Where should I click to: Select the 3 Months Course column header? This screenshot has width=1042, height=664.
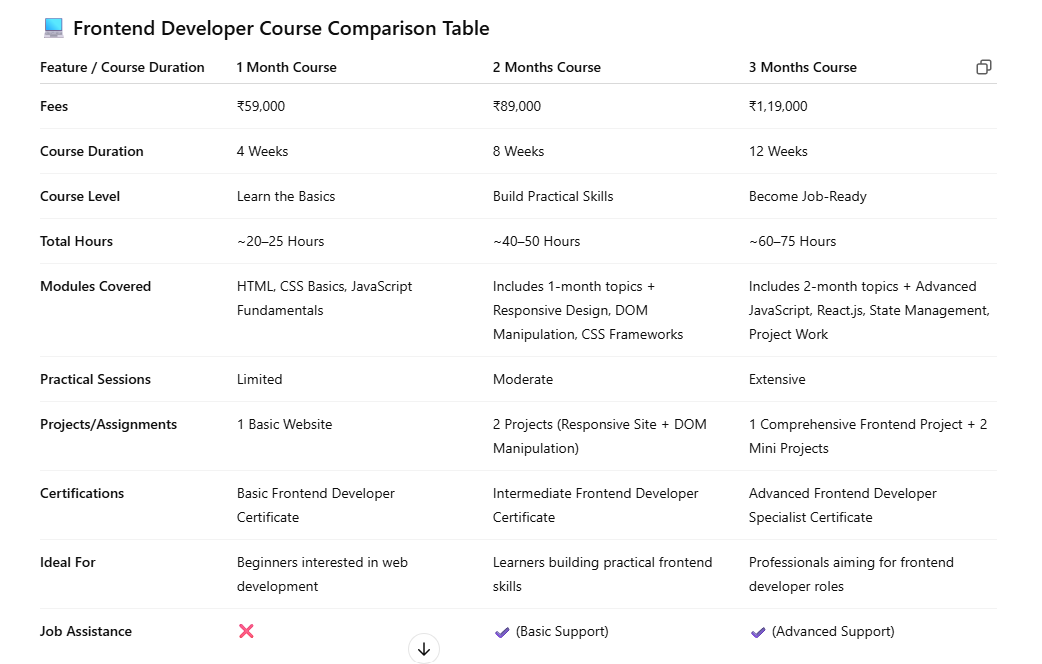tap(802, 67)
